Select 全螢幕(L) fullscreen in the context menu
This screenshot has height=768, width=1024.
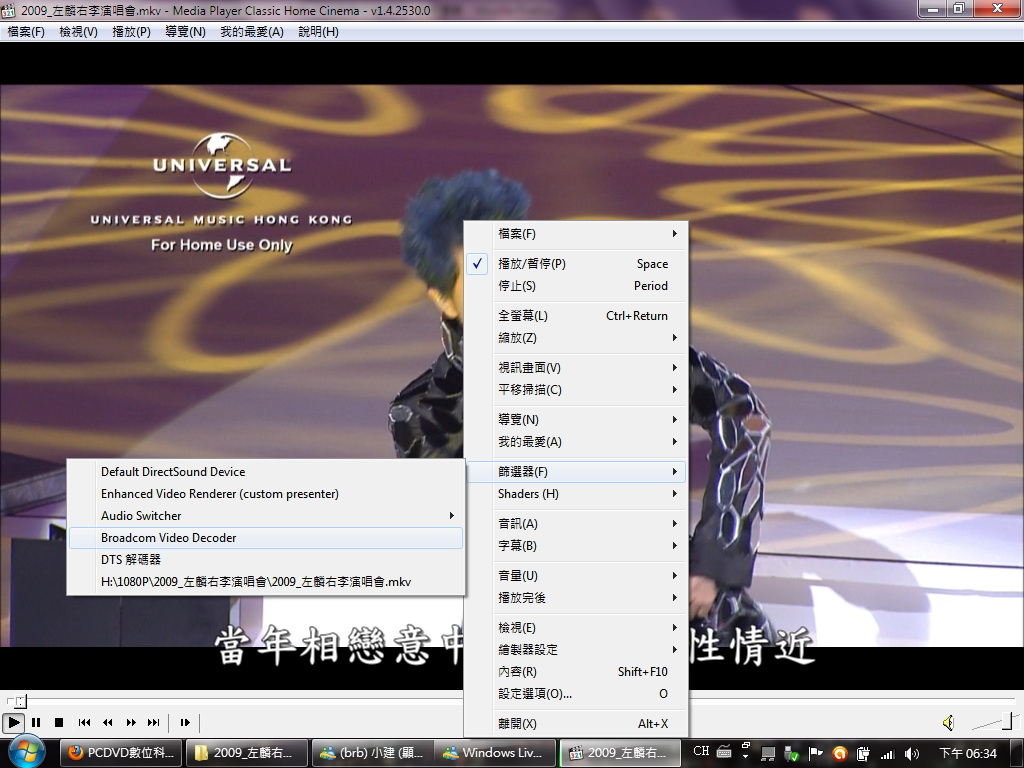pyautogui.click(x=576, y=315)
